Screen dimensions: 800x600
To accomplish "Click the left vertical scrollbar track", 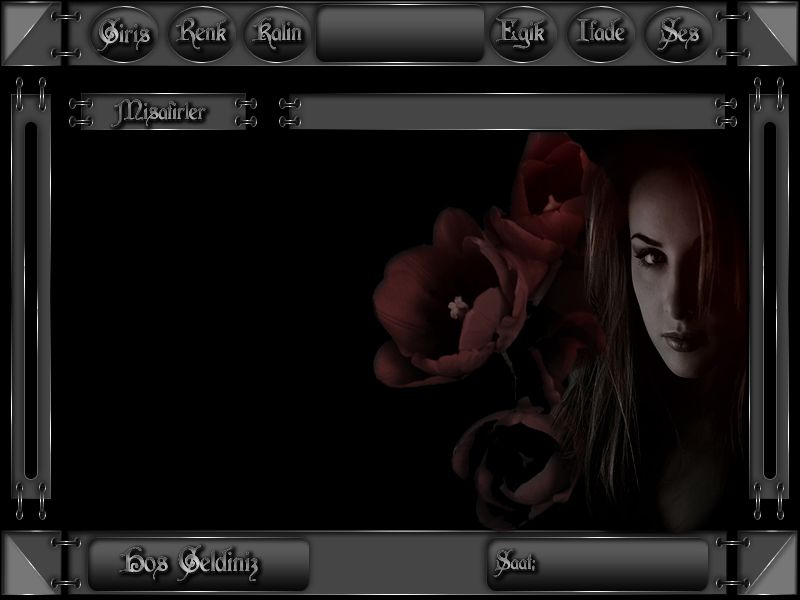I will [x=30, y=300].
